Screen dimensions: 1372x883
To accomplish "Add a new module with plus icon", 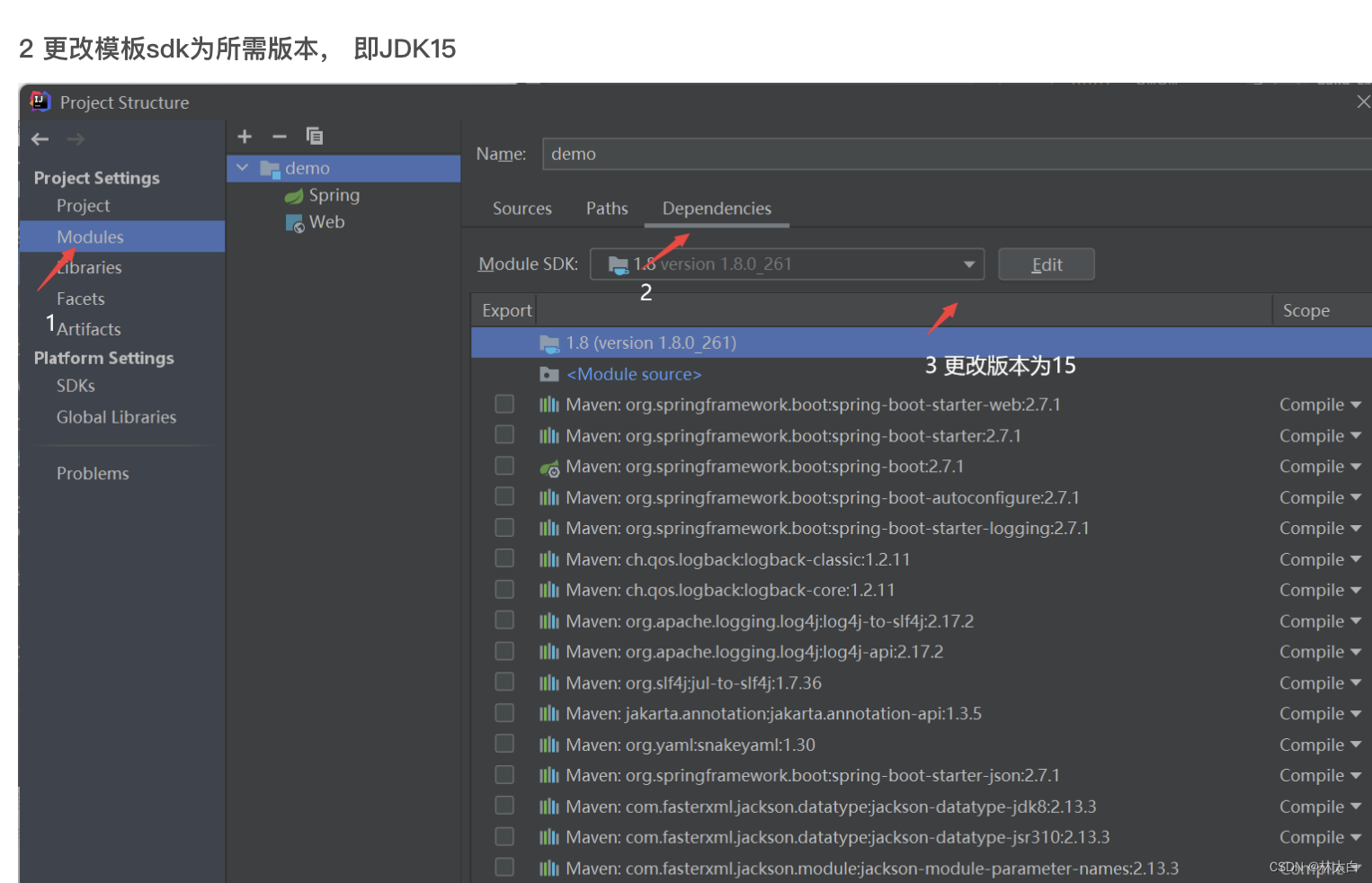I will (245, 137).
